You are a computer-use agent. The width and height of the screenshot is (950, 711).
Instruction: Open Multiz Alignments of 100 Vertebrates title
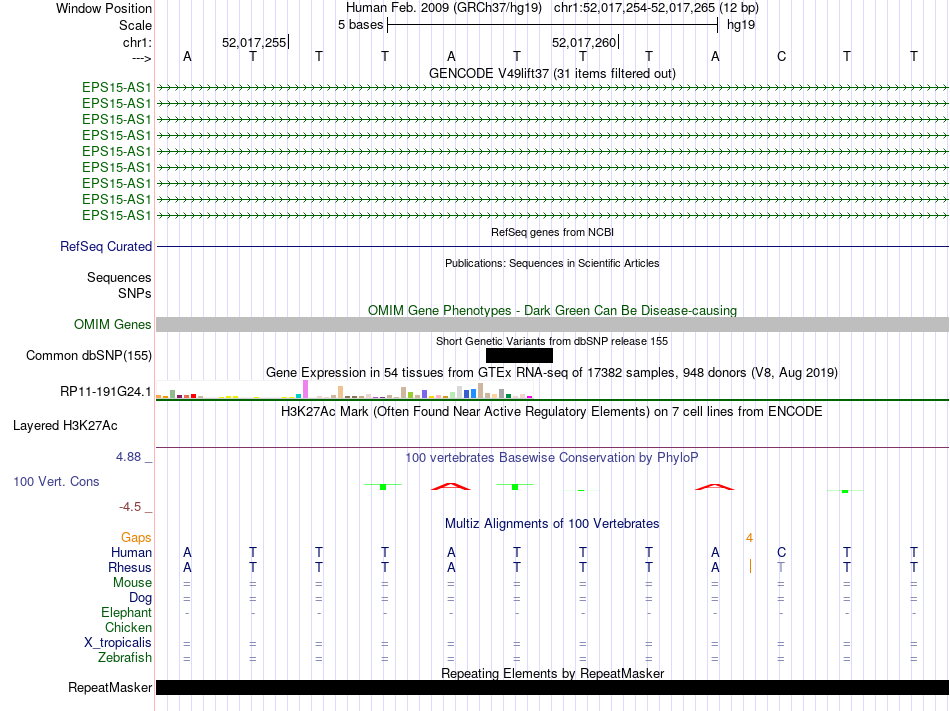pos(552,523)
